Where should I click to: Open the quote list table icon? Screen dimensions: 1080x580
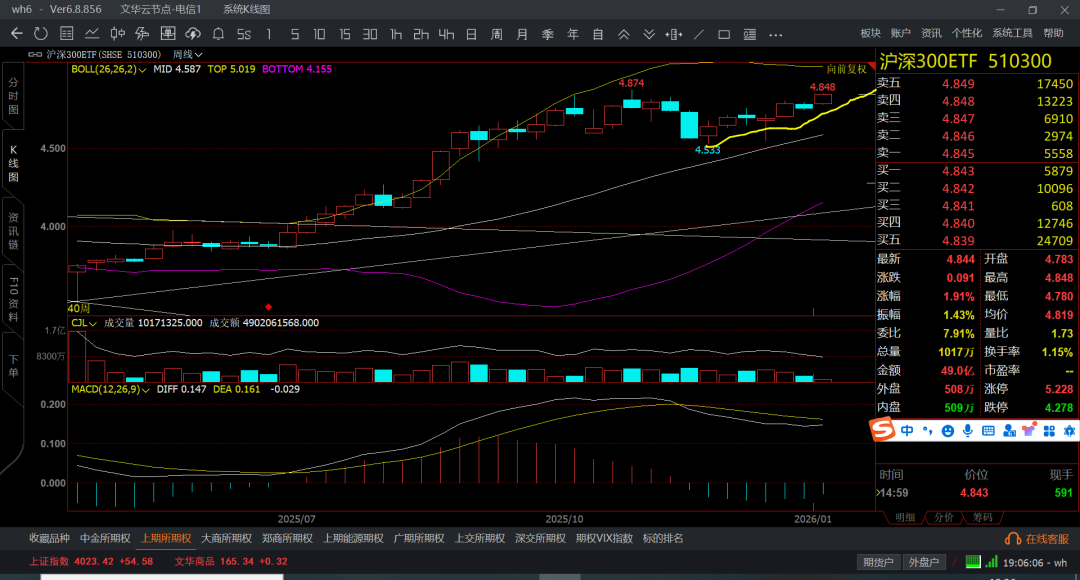66,34
